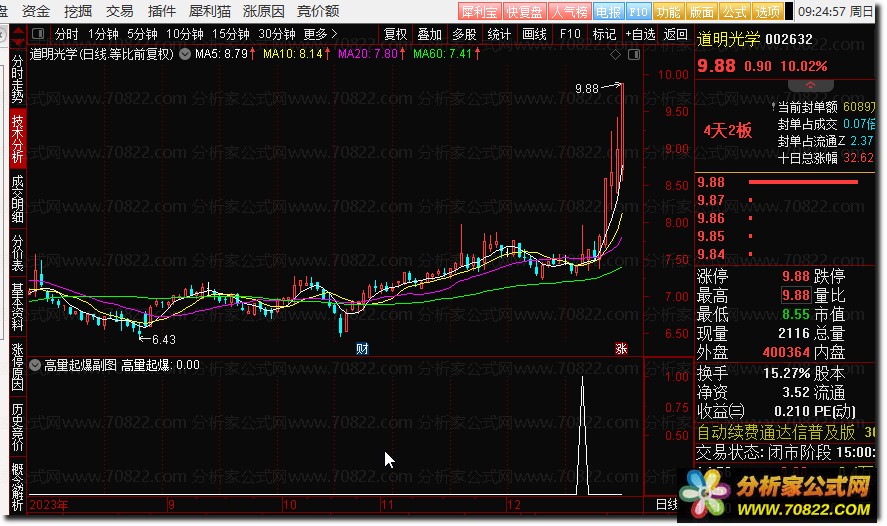Click the red up arrow atop the left sidebar

pos(18,31)
